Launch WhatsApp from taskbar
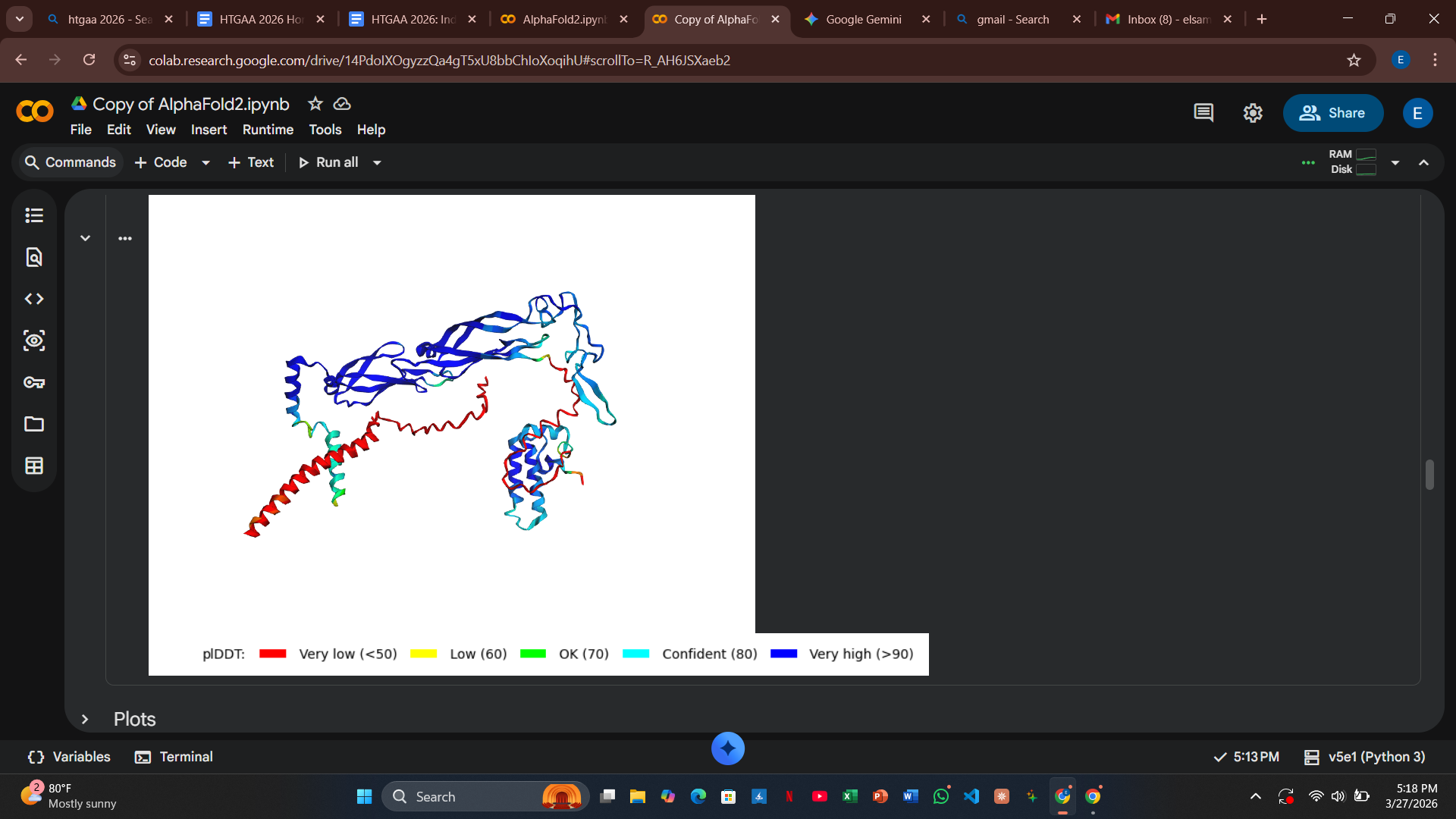 pos(941,796)
